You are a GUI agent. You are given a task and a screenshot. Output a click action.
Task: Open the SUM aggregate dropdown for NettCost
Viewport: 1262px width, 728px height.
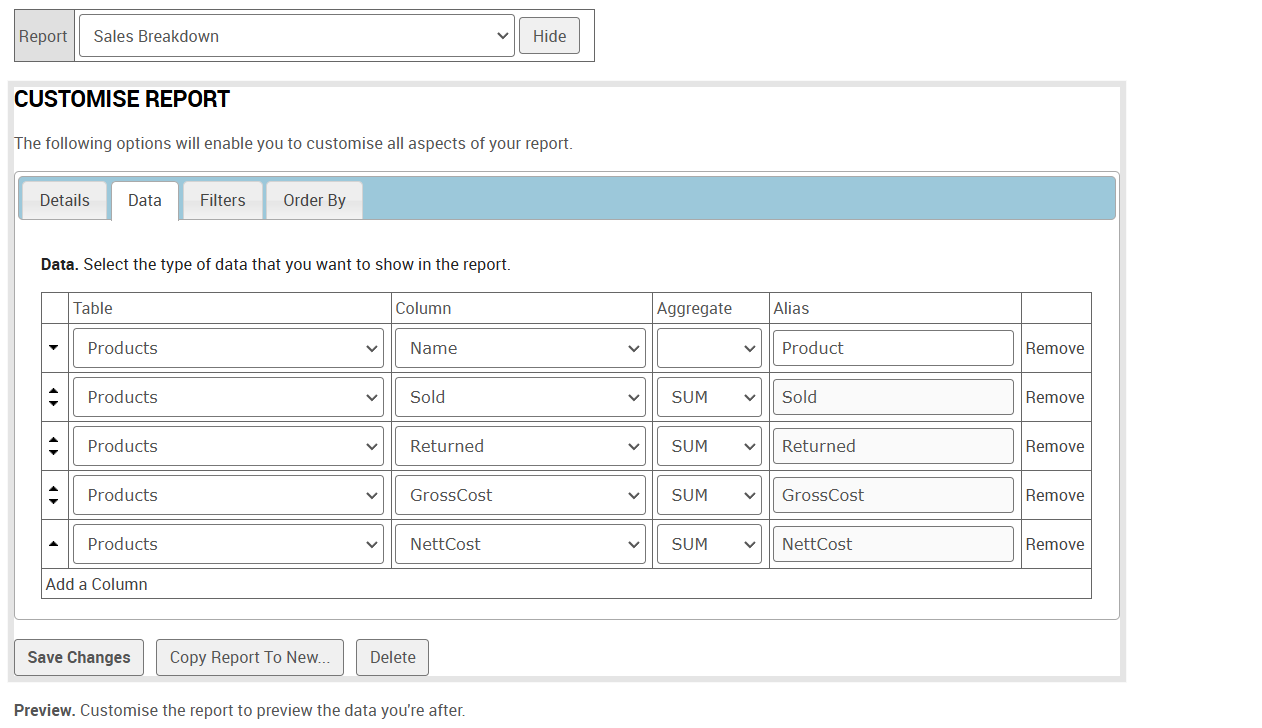(709, 544)
